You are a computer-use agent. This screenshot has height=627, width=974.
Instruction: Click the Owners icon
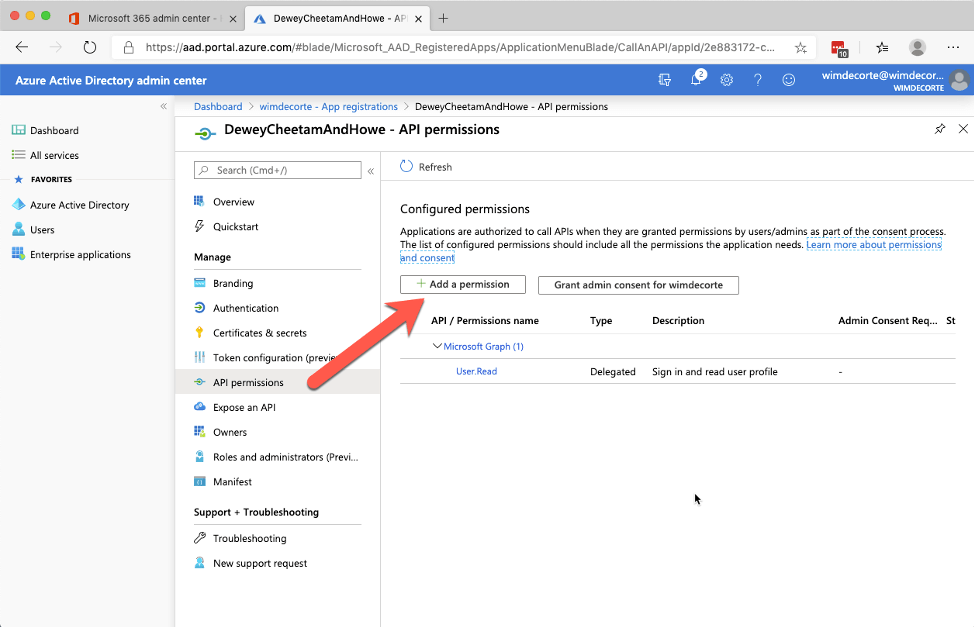click(199, 432)
